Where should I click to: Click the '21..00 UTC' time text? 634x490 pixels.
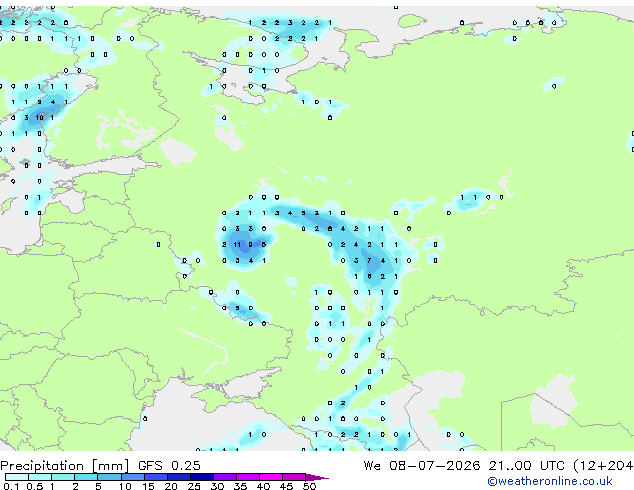click(526, 465)
